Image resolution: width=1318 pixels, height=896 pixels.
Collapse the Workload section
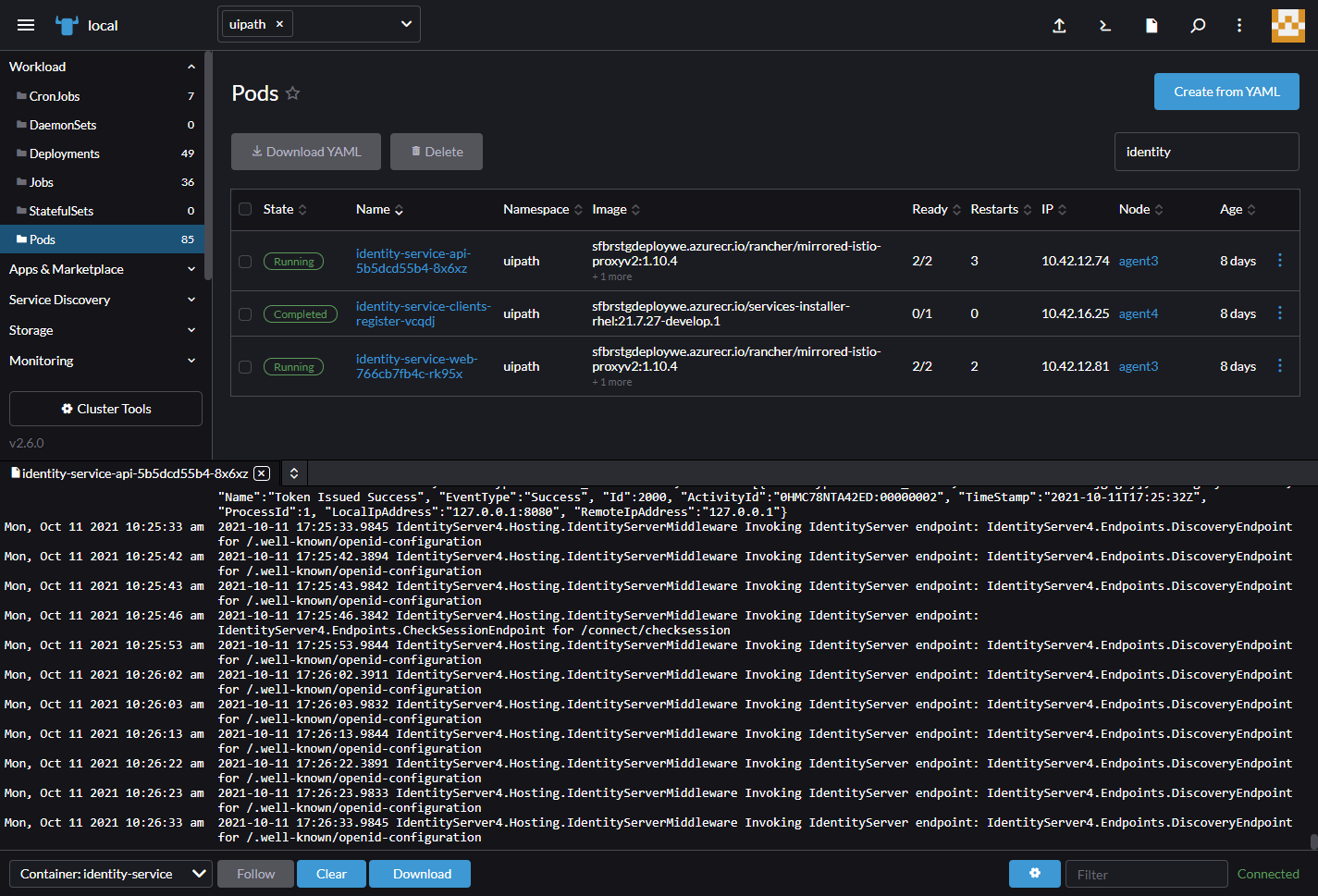(x=191, y=67)
